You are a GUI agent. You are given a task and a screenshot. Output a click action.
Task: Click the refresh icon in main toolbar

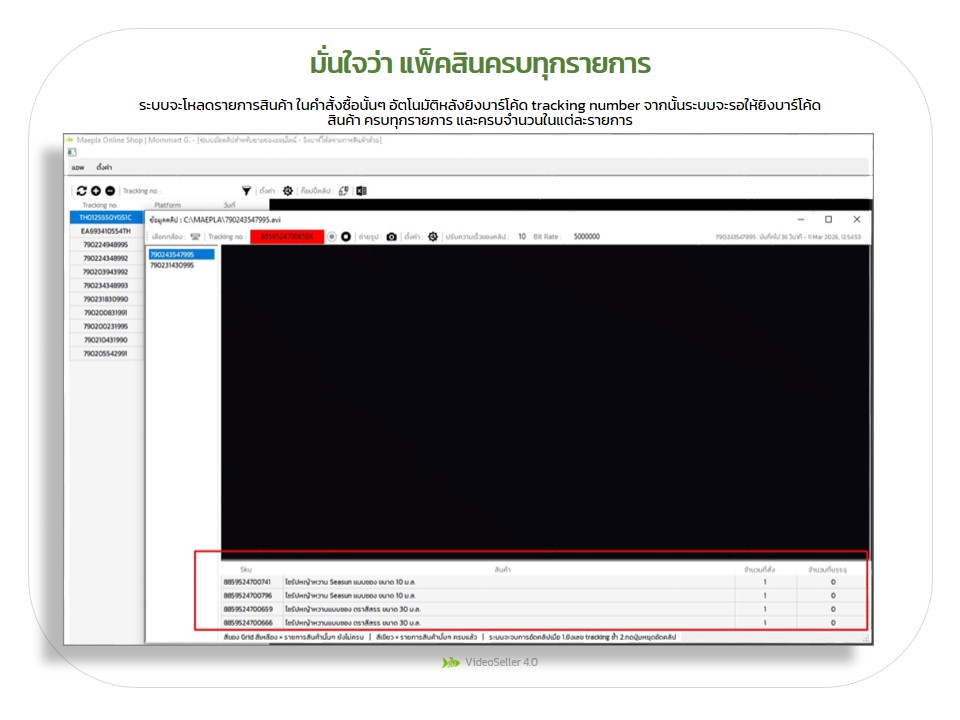click(81, 190)
